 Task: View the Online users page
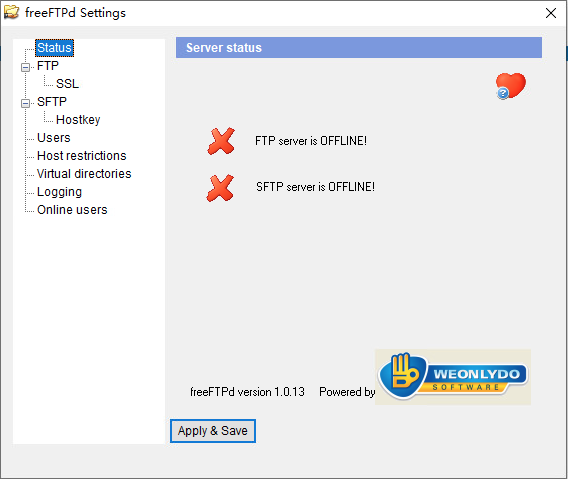(x=72, y=210)
